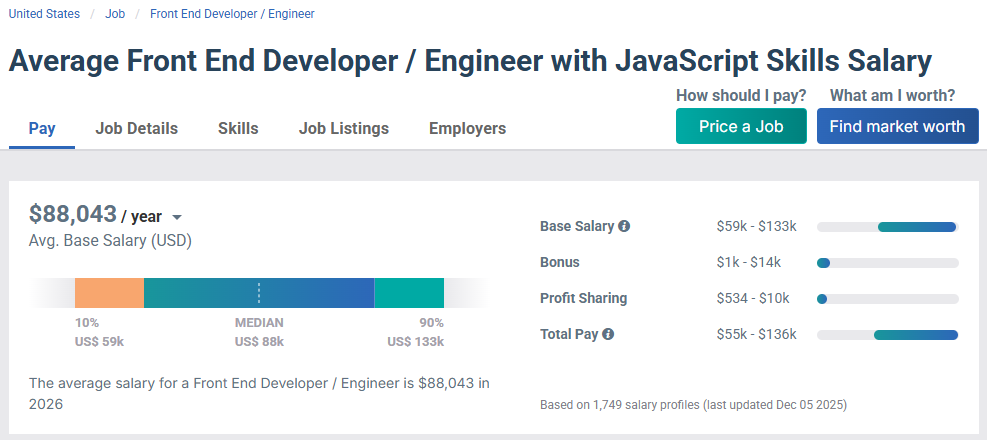This screenshot has width=987, height=440.
Task: Click the $59k - $133k base salary range
Action: click(757, 226)
